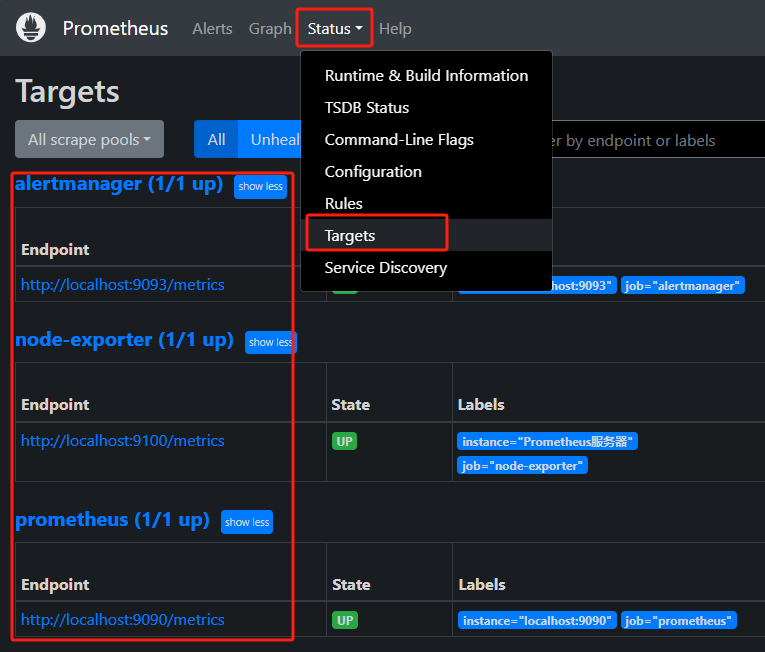Open http://localhost:9090/metrics endpoint link

click(x=123, y=620)
